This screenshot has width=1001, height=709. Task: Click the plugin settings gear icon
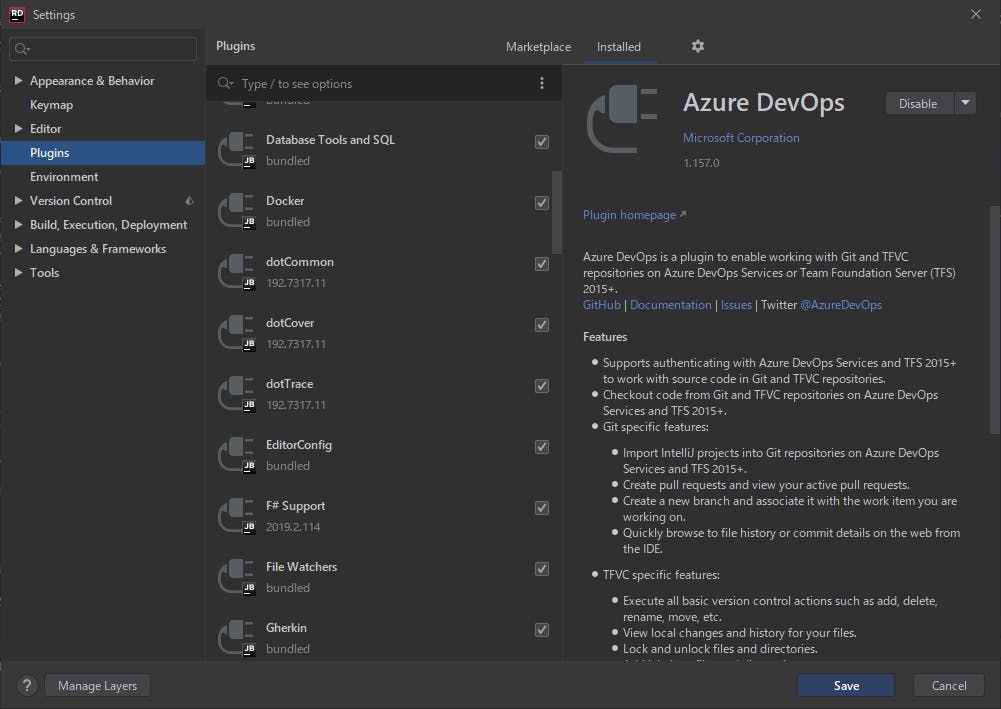point(698,46)
